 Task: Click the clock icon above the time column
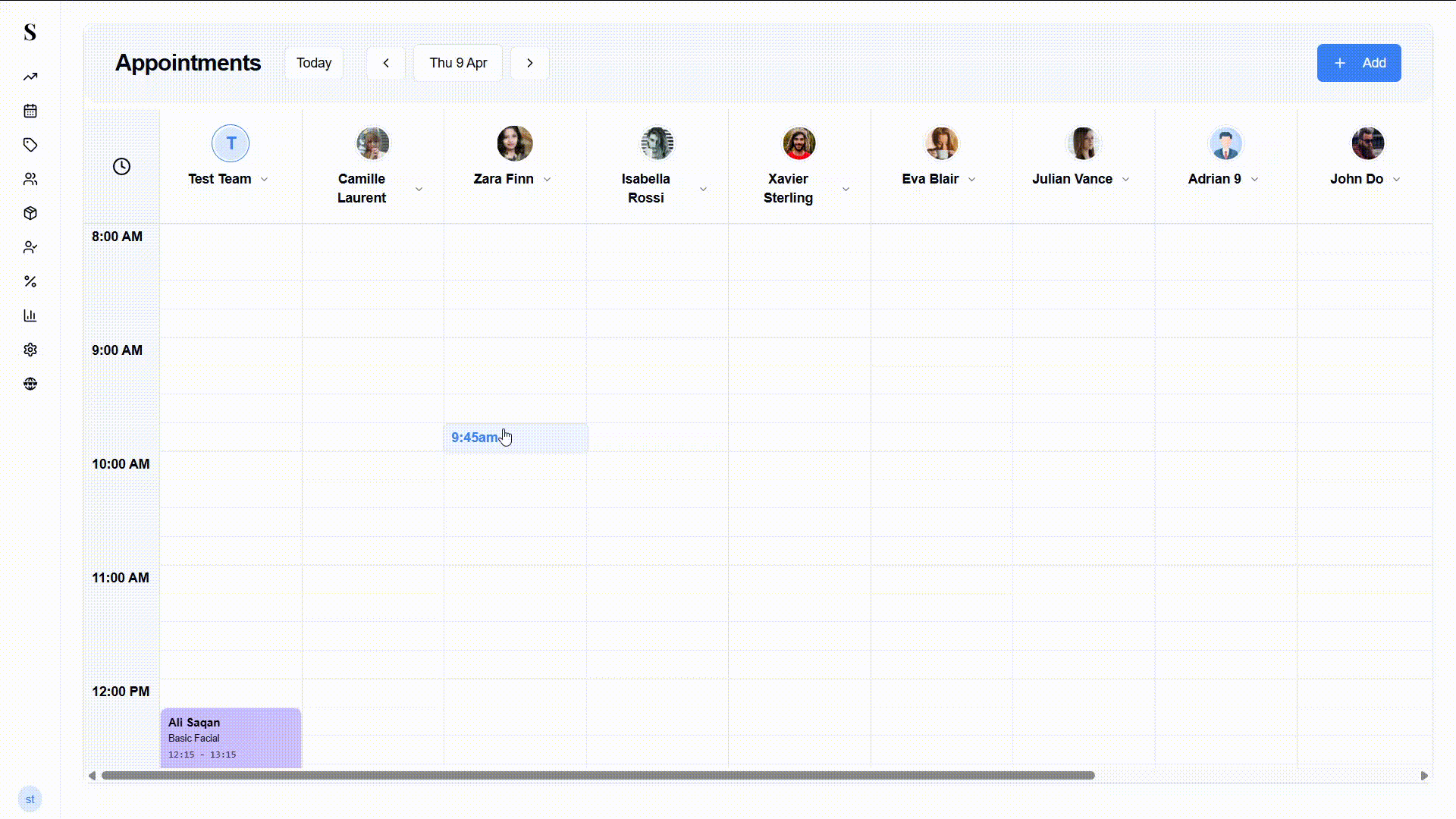(x=122, y=166)
